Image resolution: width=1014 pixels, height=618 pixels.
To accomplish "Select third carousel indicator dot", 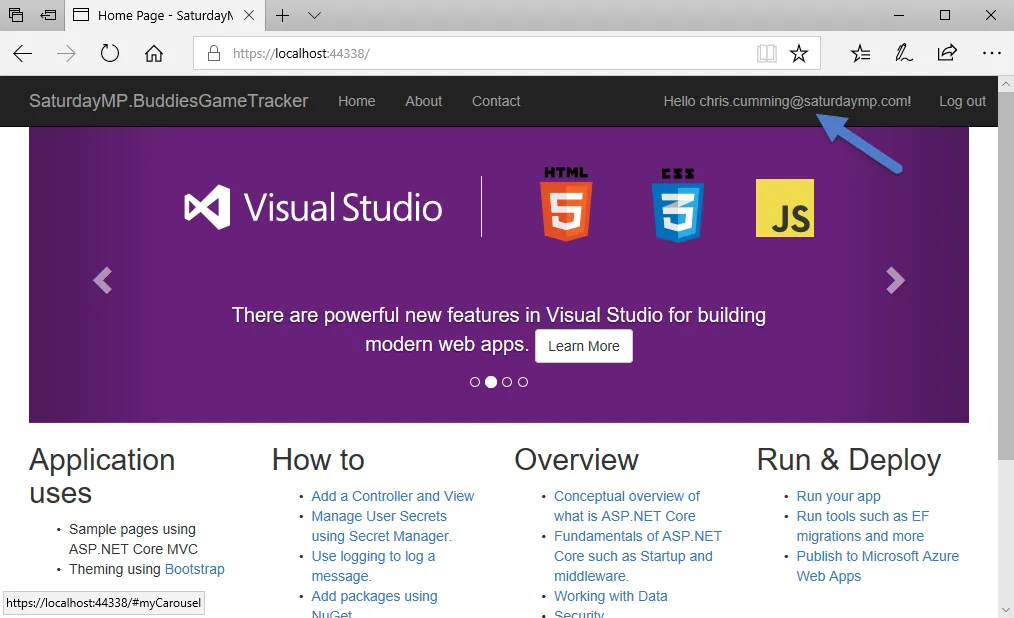I will pos(507,382).
